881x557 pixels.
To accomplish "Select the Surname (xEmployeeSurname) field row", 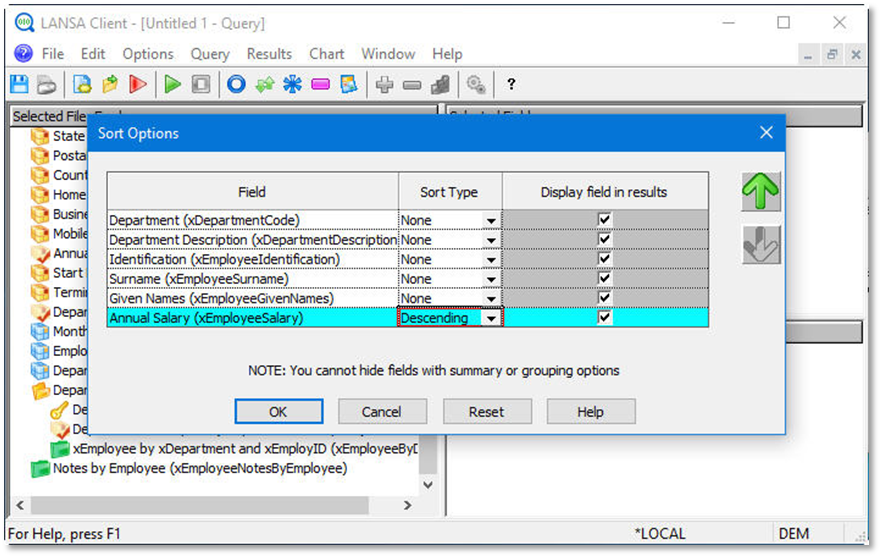I will [252, 279].
